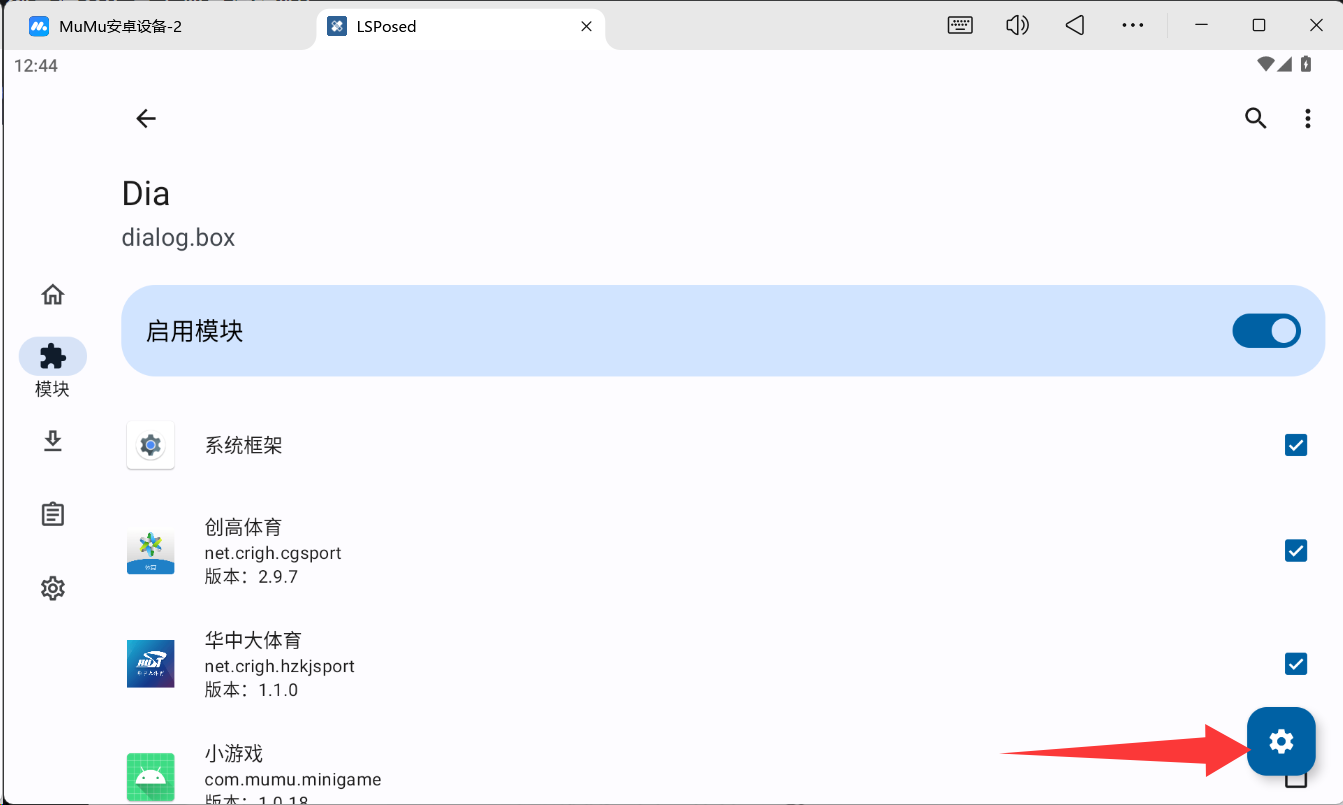Screen dimensions: 1343x805
Task: Go back using the arrow icon
Action: [146, 119]
